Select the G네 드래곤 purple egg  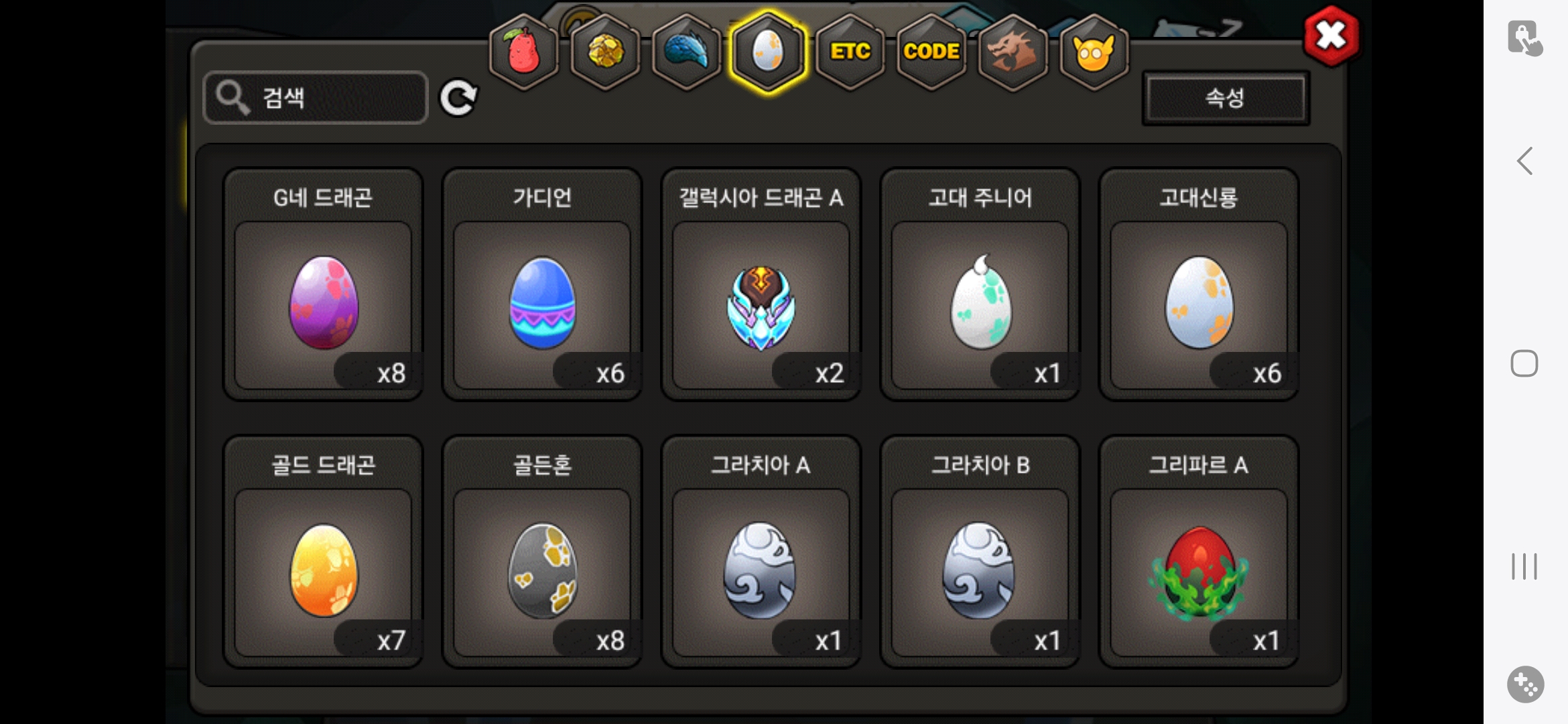[323, 285]
